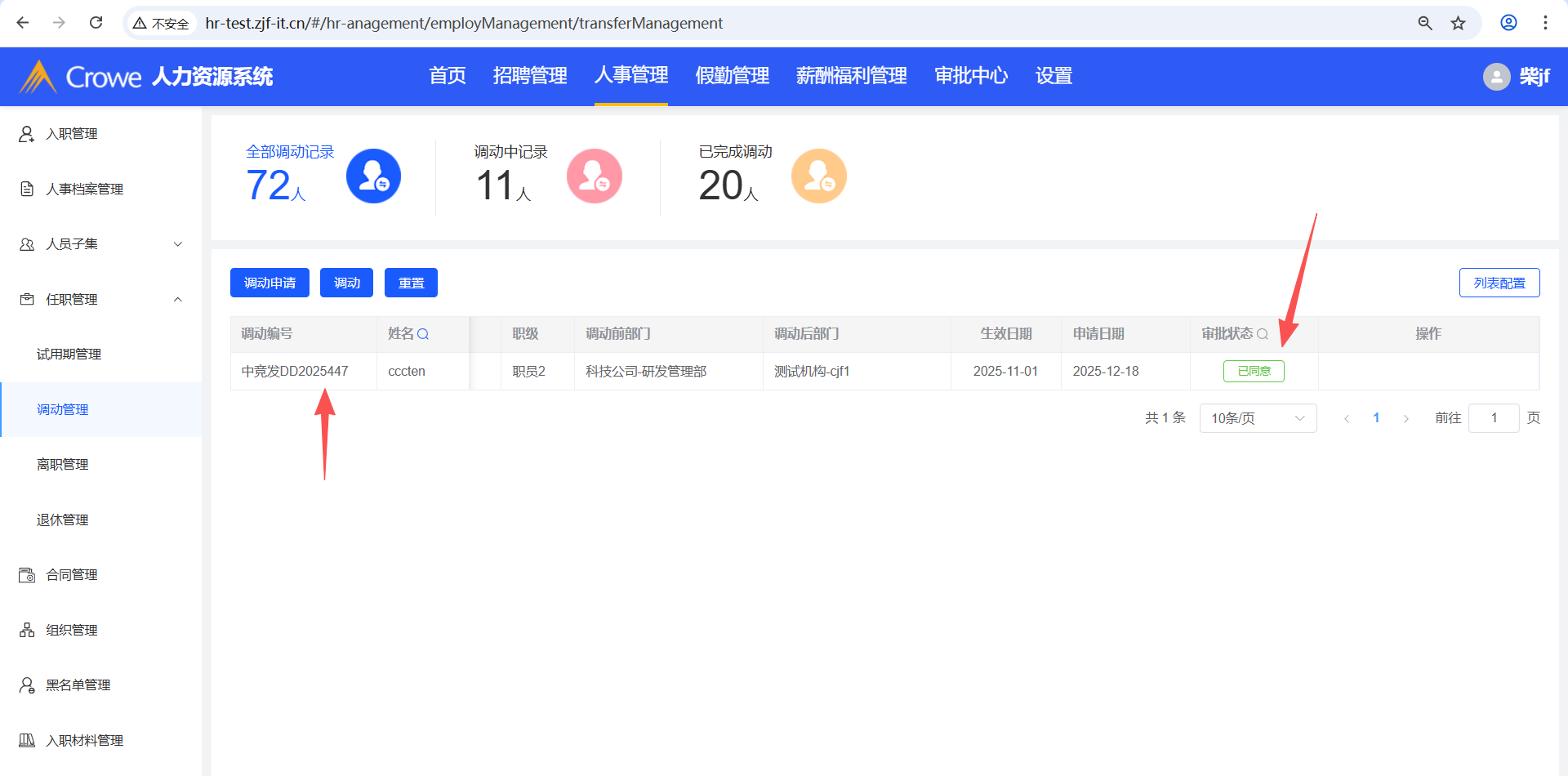Click the orange completed transfers icon
Viewport: 1568px width, 776px height.
tap(818, 176)
